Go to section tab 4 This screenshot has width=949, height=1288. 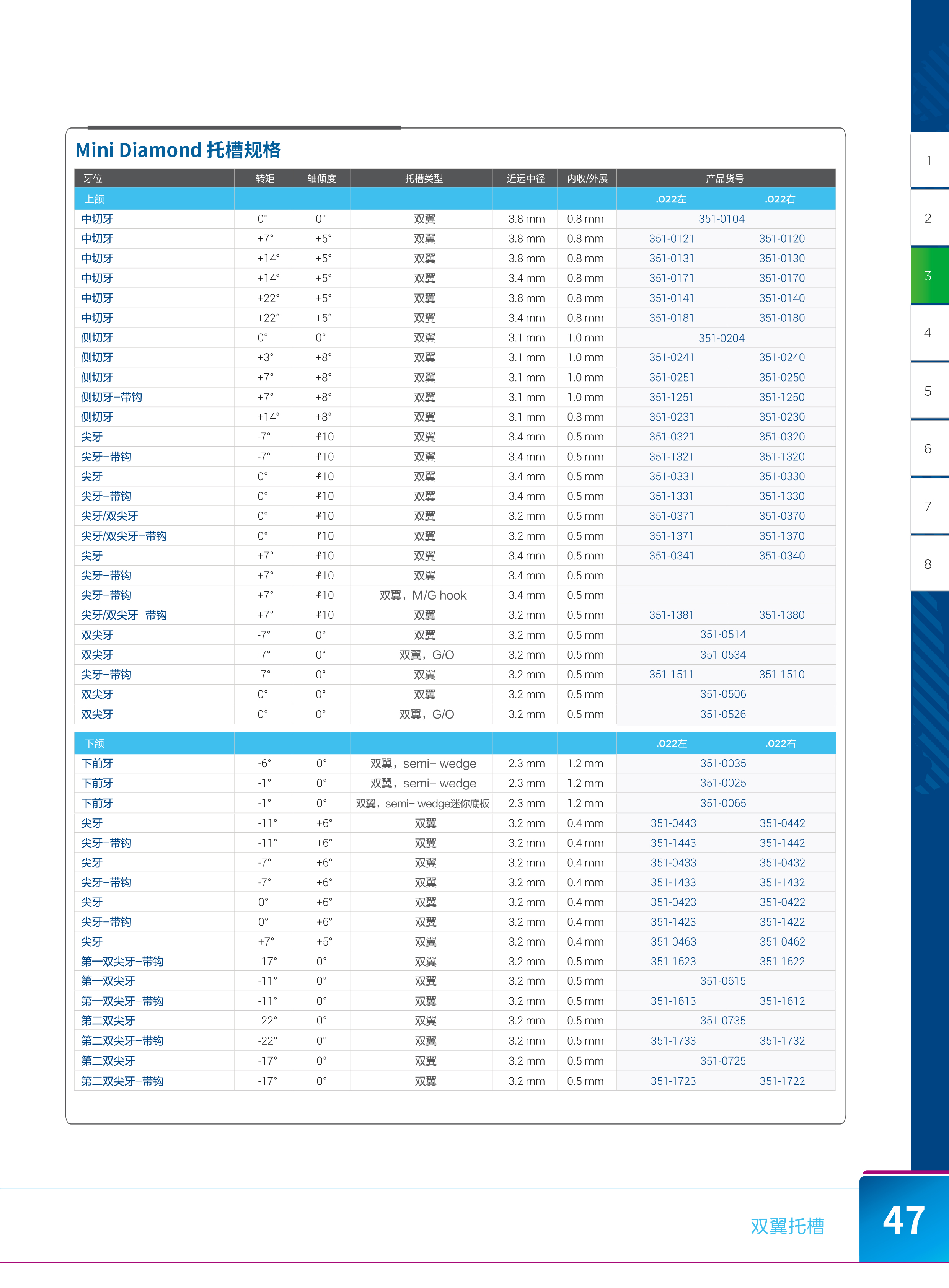coord(928,333)
